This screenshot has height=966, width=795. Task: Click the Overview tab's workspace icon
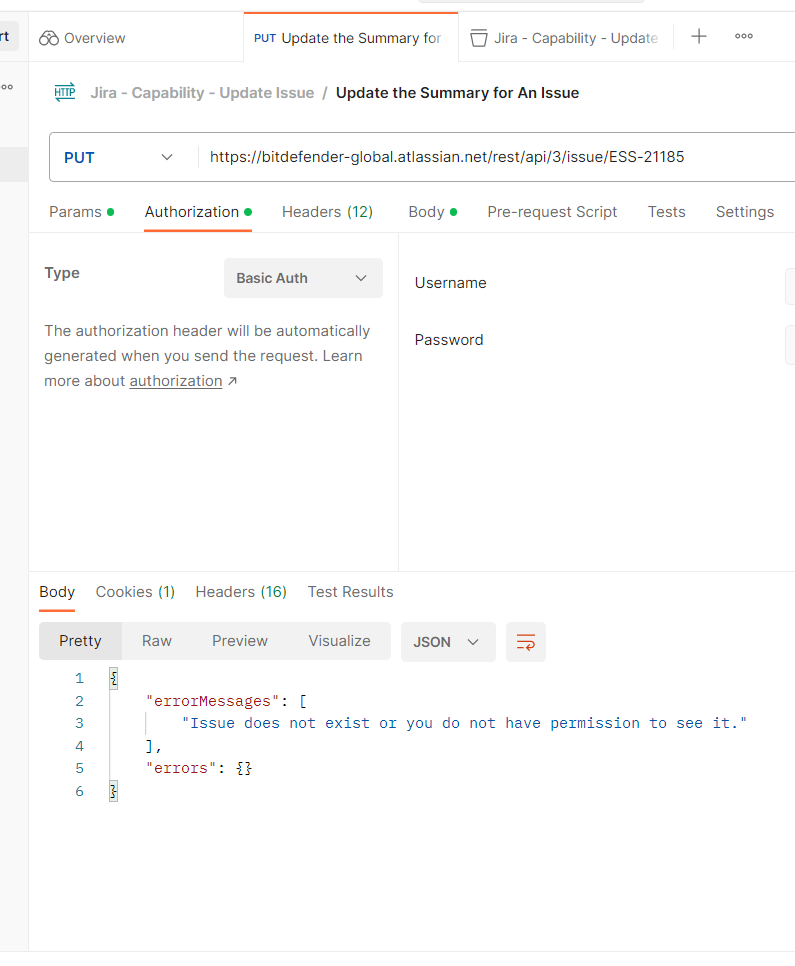[48, 37]
